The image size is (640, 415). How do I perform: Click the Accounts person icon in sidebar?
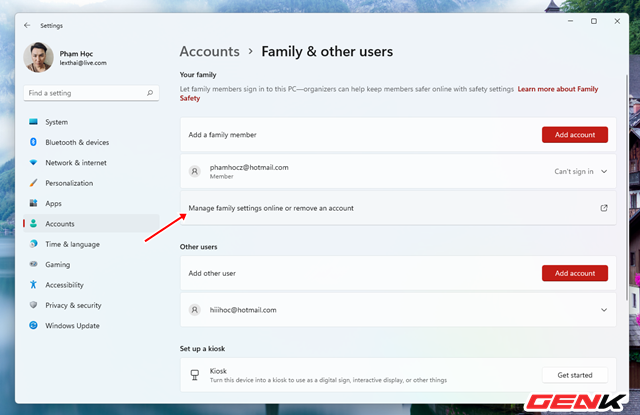click(x=33, y=224)
